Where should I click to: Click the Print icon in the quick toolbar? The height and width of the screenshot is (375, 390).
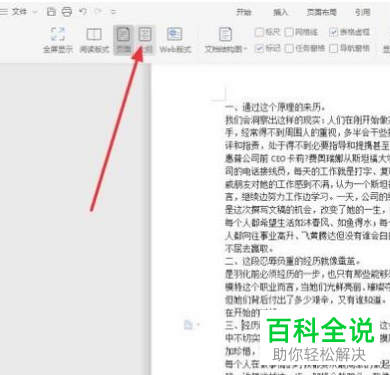[67, 12]
